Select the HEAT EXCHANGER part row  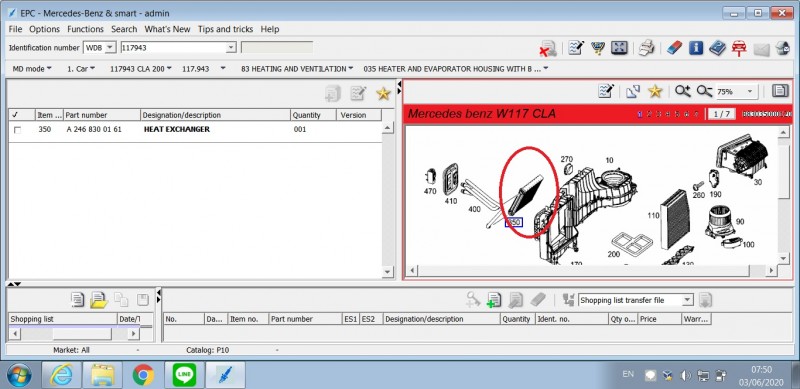pyautogui.click(x=195, y=130)
